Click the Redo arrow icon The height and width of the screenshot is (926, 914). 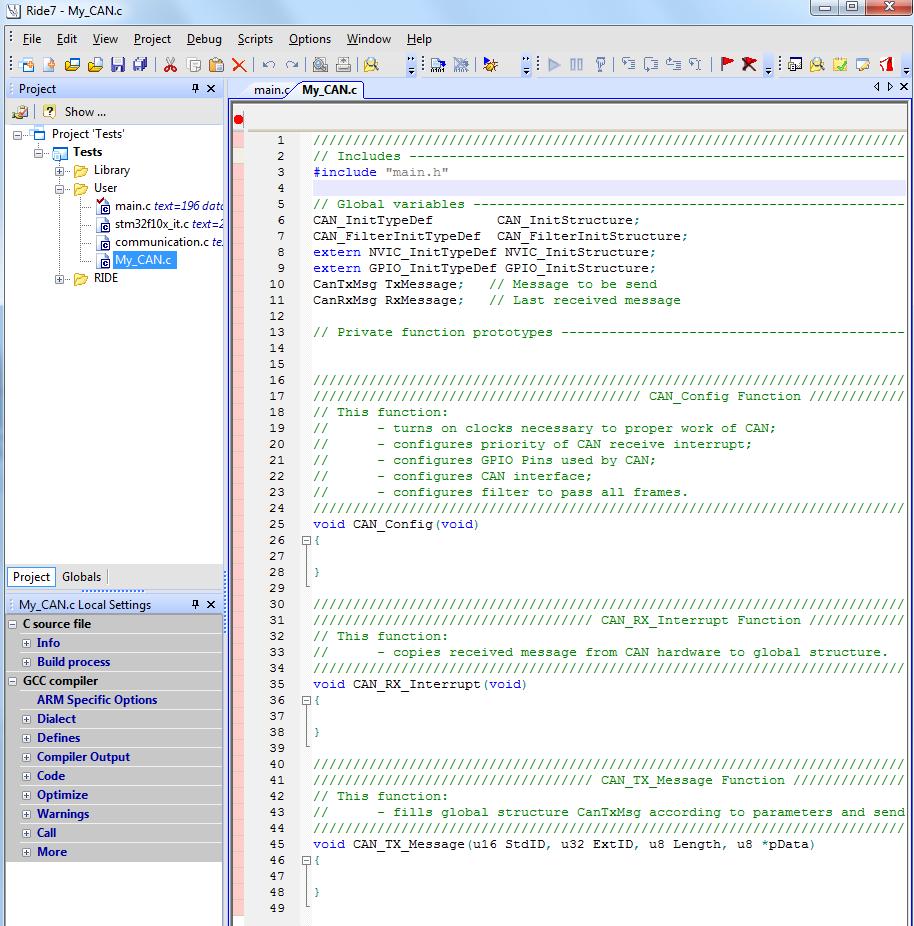(x=292, y=64)
